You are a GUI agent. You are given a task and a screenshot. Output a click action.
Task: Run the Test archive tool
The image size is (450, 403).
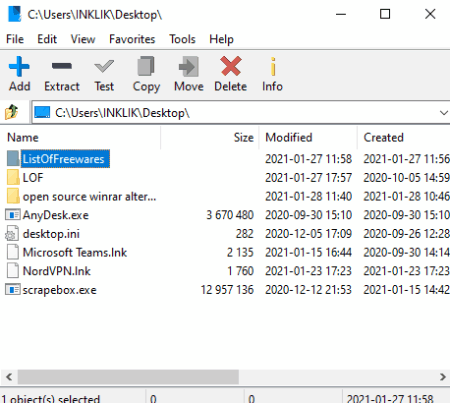point(104,66)
